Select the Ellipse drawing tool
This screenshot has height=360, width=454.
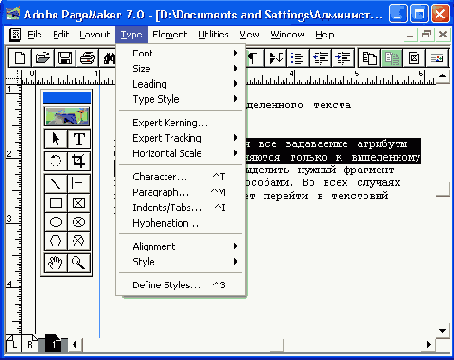click(x=56, y=222)
